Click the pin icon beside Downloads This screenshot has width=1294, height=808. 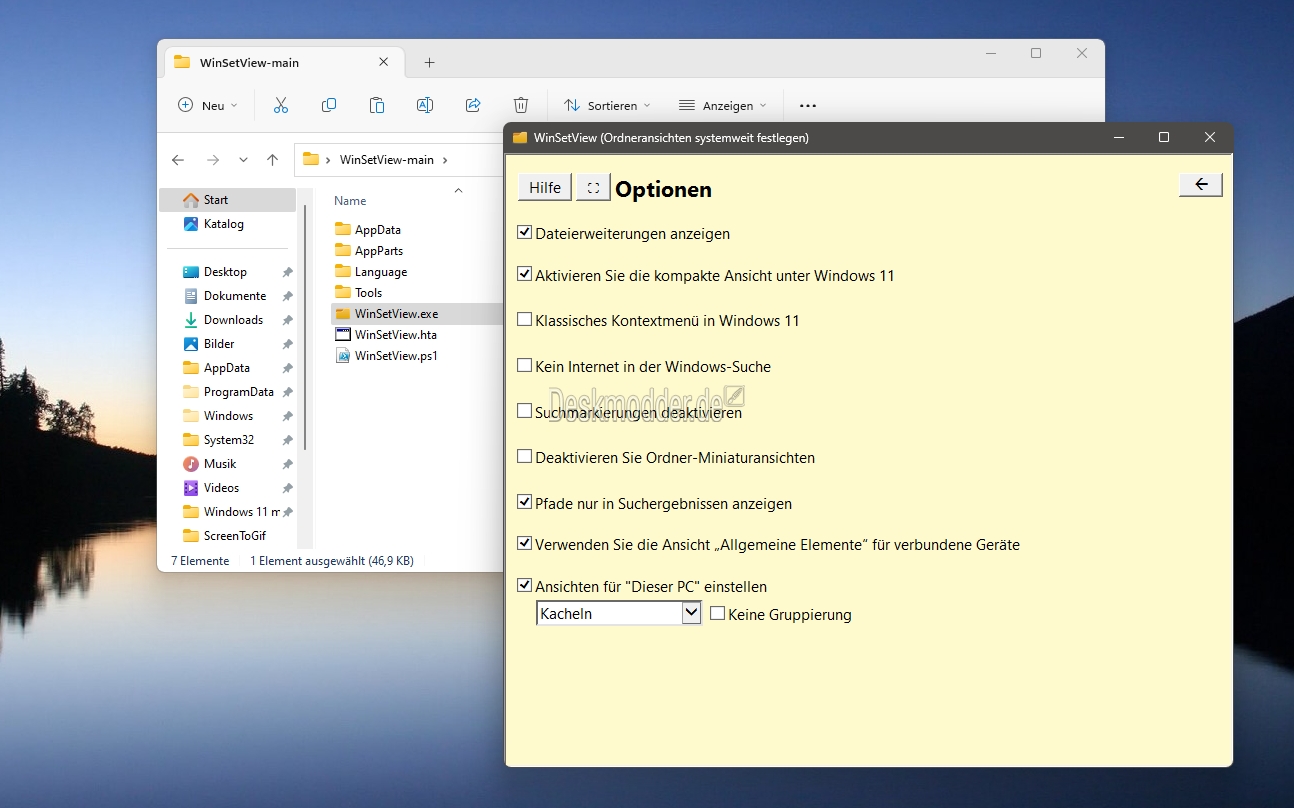[x=287, y=320]
